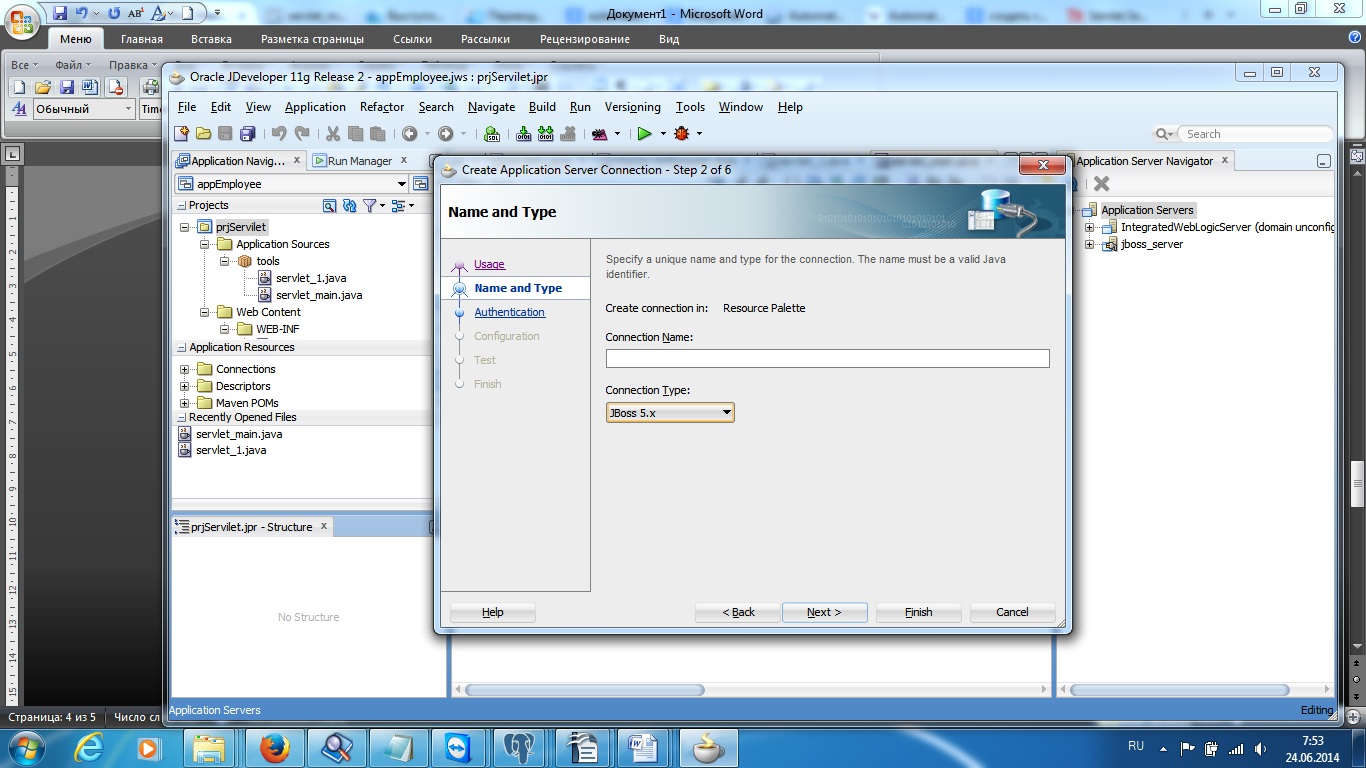Viewport: 1366px width, 768px height.
Task: Expand the Descriptors folder node
Action: click(x=184, y=386)
